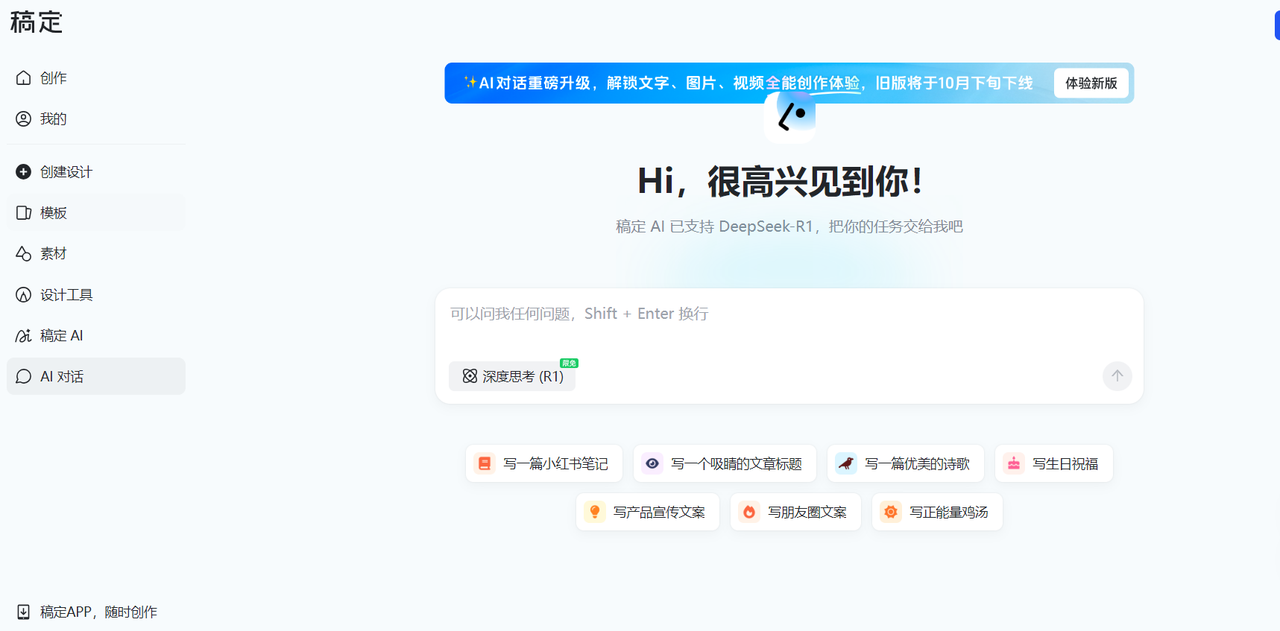Choose the 写朋友圈文案 prompt

pos(796,512)
